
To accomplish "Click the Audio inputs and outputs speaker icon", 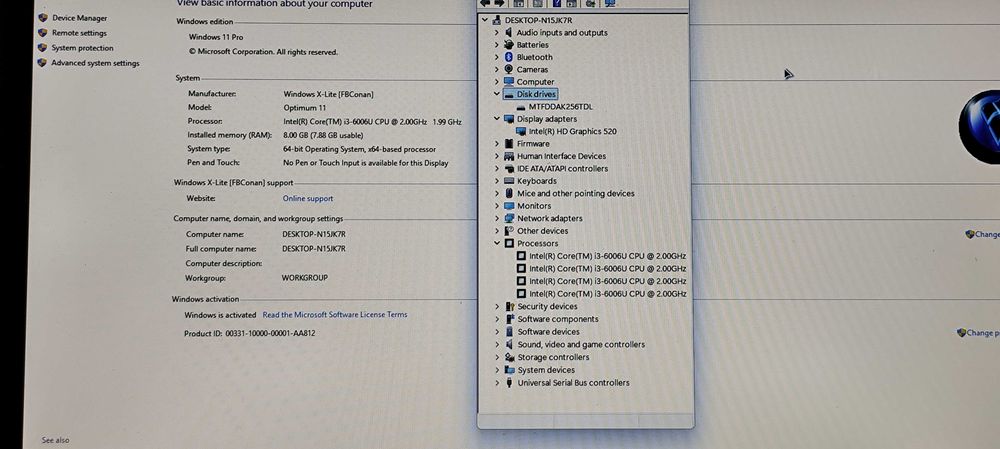I will click(x=508, y=33).
